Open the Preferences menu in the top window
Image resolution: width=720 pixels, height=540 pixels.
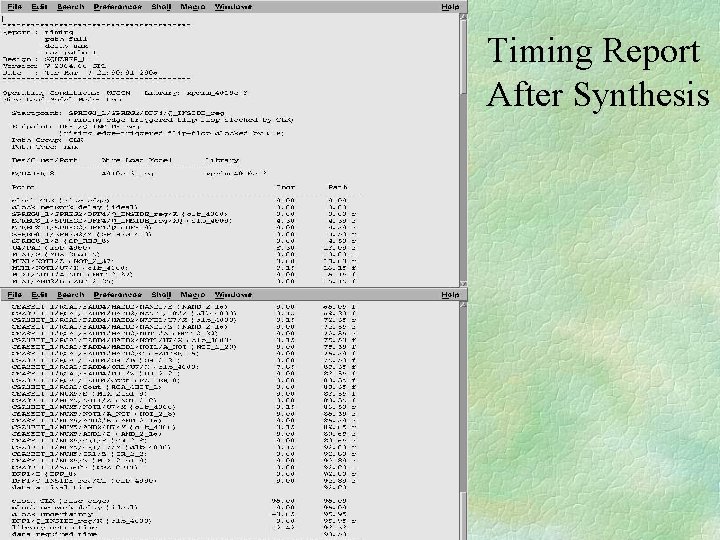click(118, 7)
